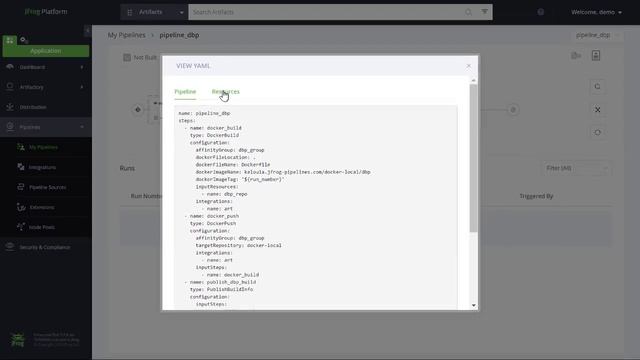
Task: Open the Welcome, demo user menu
Action: point(596,12)
